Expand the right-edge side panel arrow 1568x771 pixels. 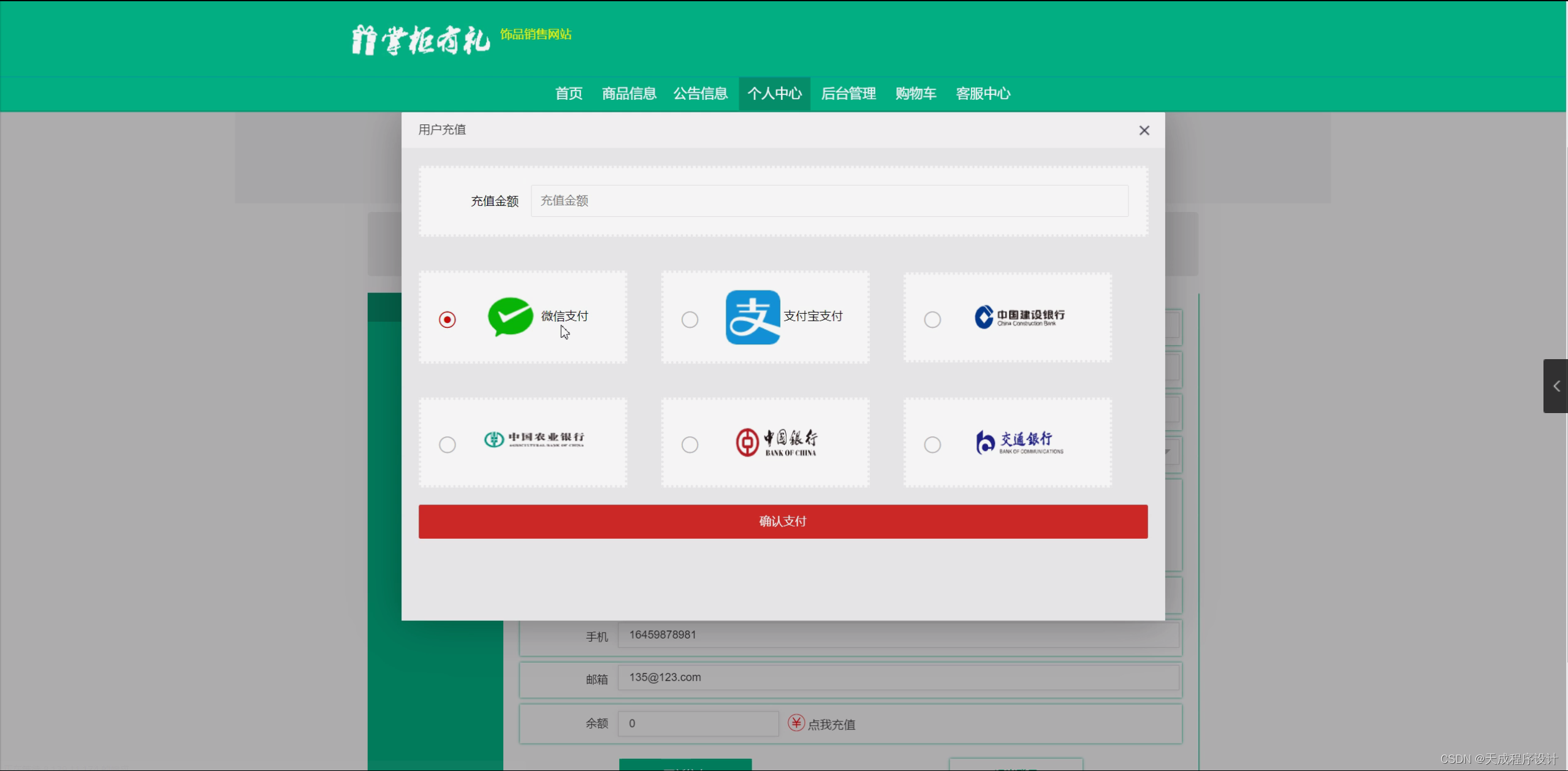click(x=1556, y=386)
